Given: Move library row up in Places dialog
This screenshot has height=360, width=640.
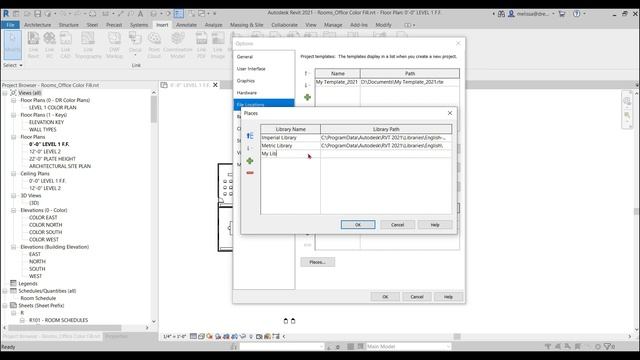Looking at the screenshot, I should coord(250,136).
